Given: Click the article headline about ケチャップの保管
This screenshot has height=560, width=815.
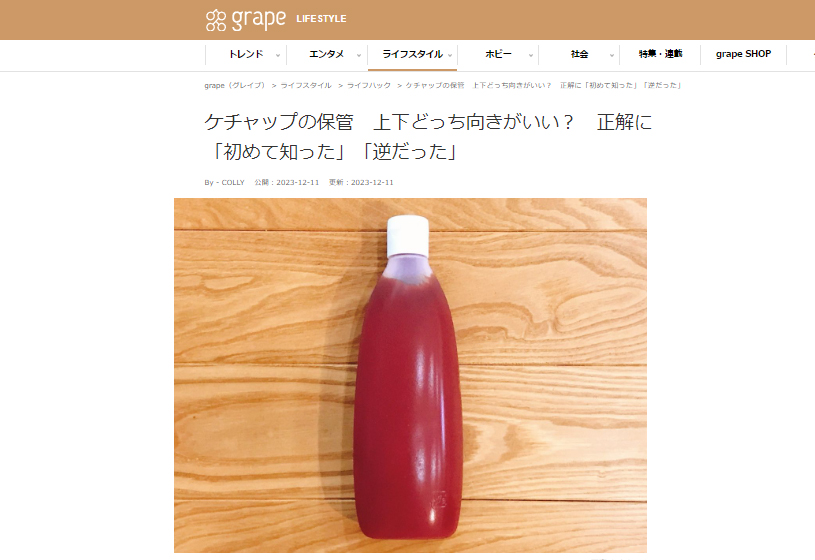Looking at the screenshot, I should (428, 137).
